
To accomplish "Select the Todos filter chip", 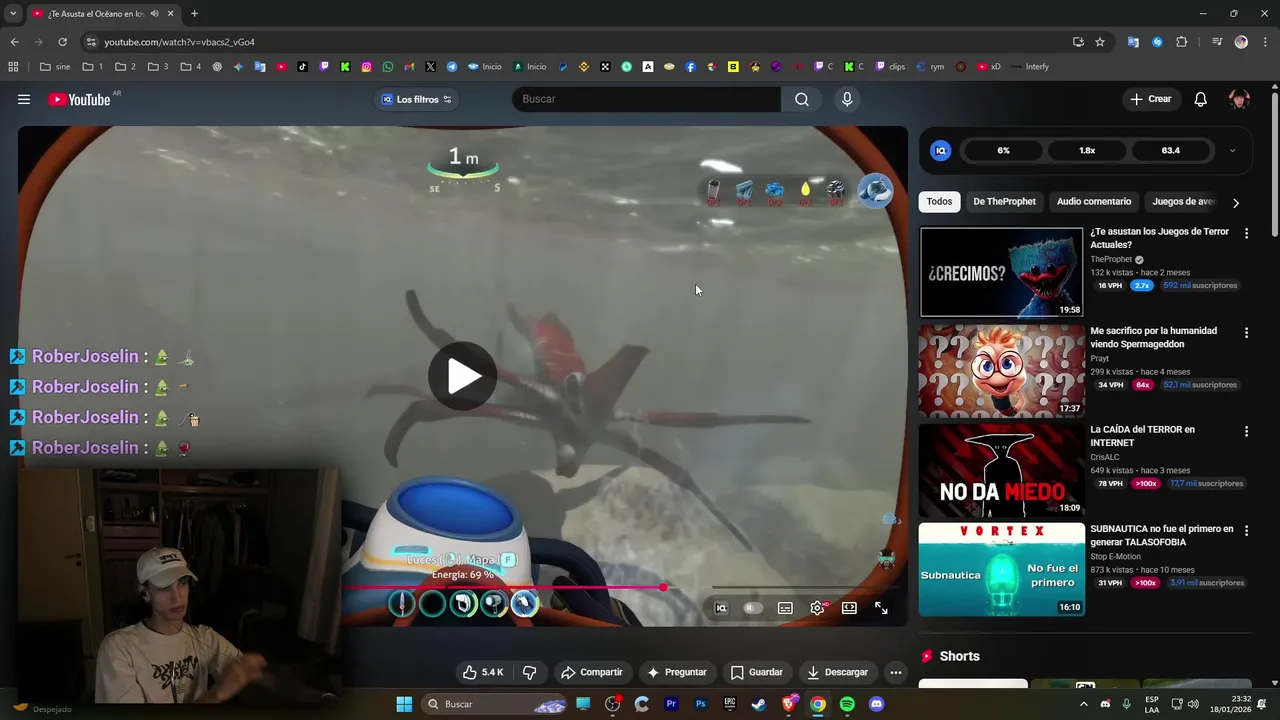I will click(x=939, y=201).
